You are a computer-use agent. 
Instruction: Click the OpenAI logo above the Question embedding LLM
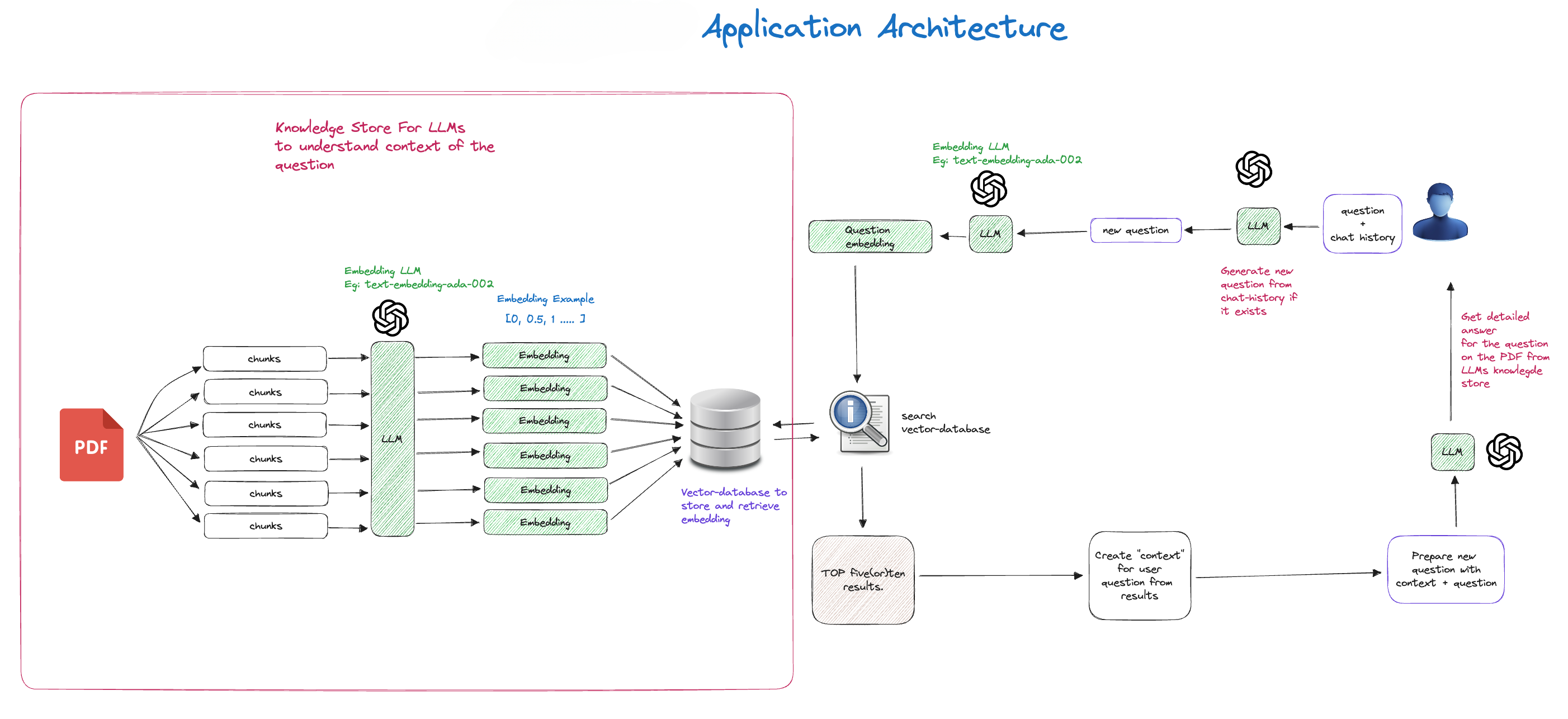pos(989,189)
